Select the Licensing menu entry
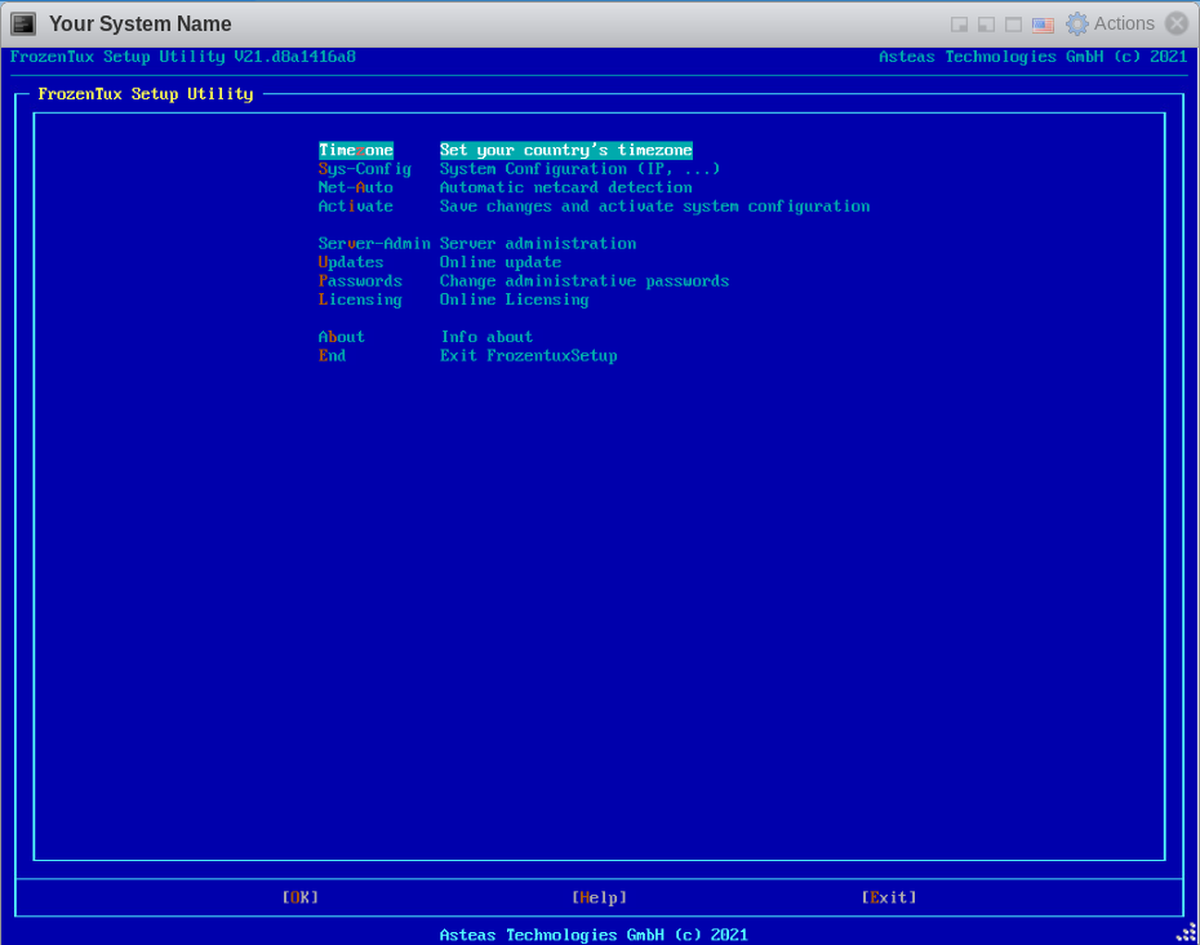1200x945 pixels. [360, 299]
